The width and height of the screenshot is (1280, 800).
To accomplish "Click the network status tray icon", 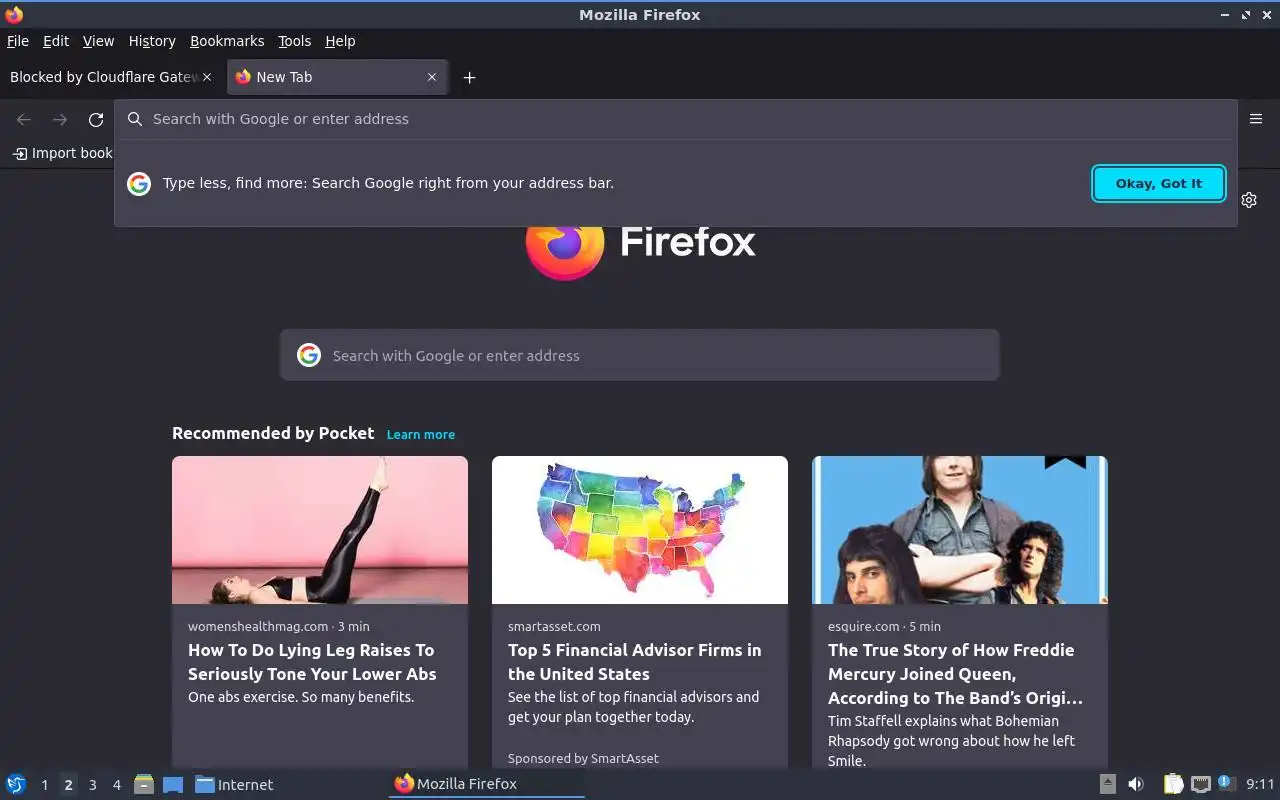I will [1201, 784].
